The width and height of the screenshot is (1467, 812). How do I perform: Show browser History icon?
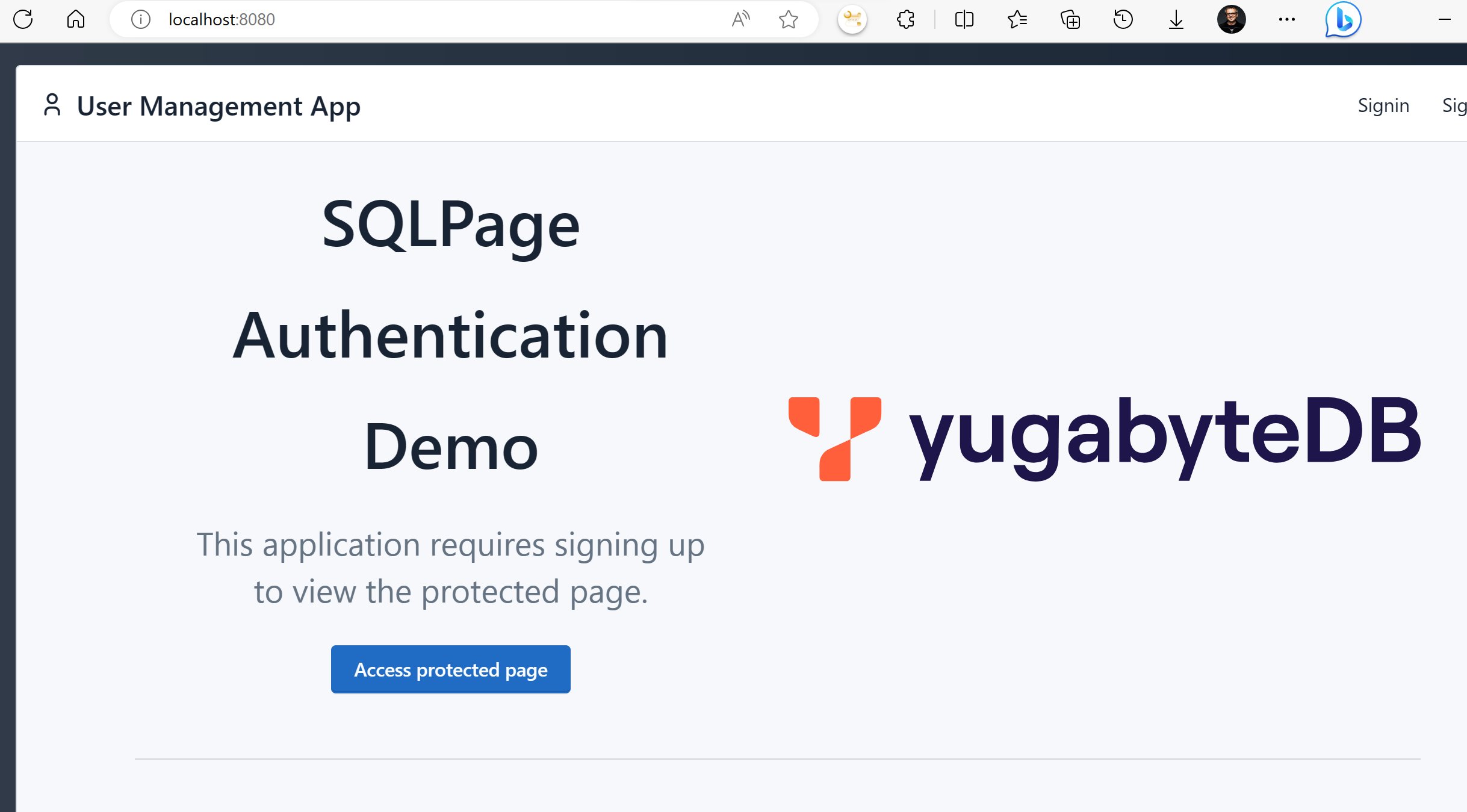point(1123,19)
